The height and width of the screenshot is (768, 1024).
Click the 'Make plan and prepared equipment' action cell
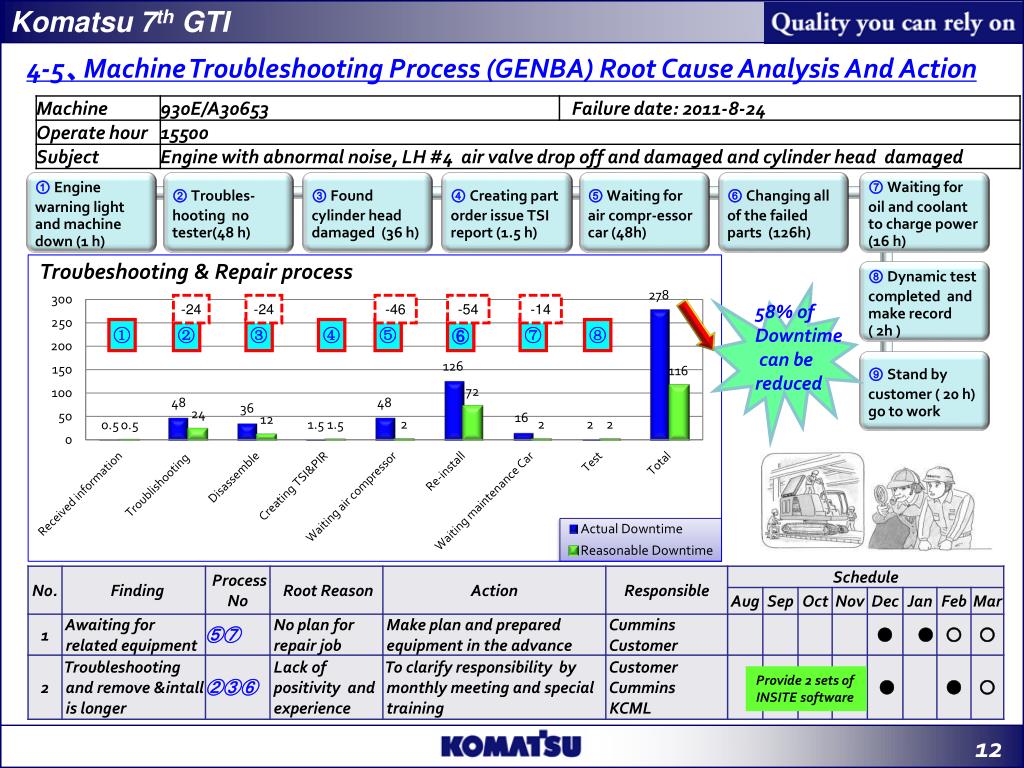494,635
